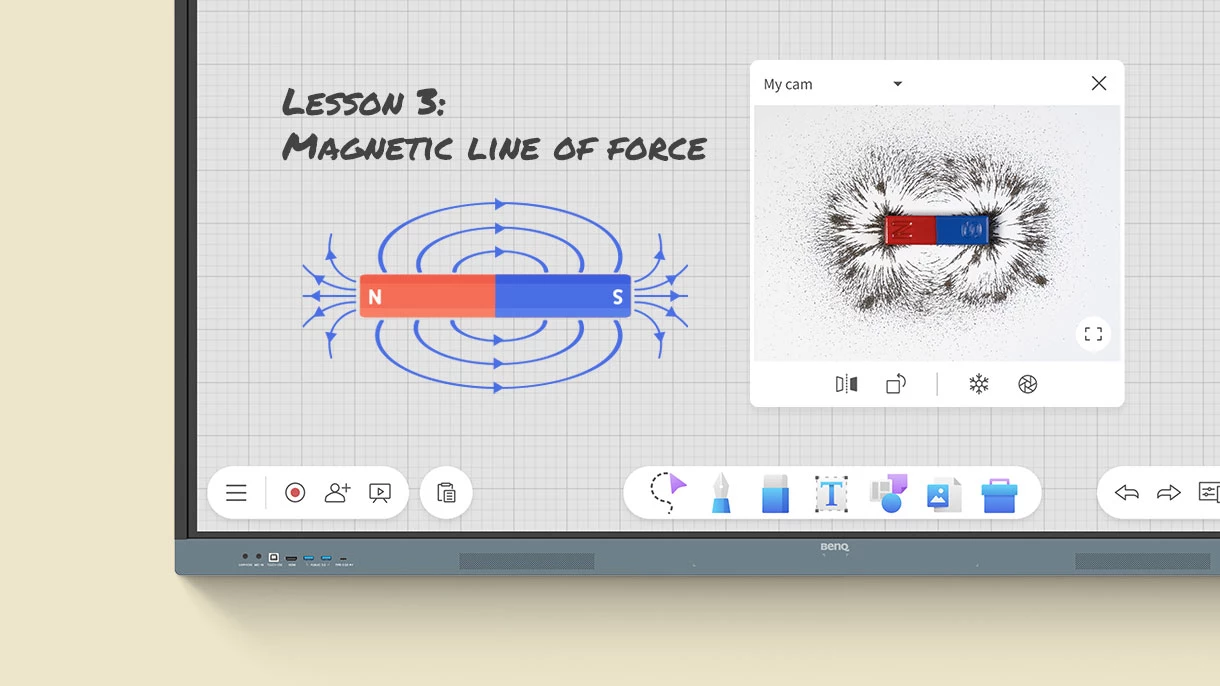
Task: Select the lasso selection tool
Action: (667, 492)
